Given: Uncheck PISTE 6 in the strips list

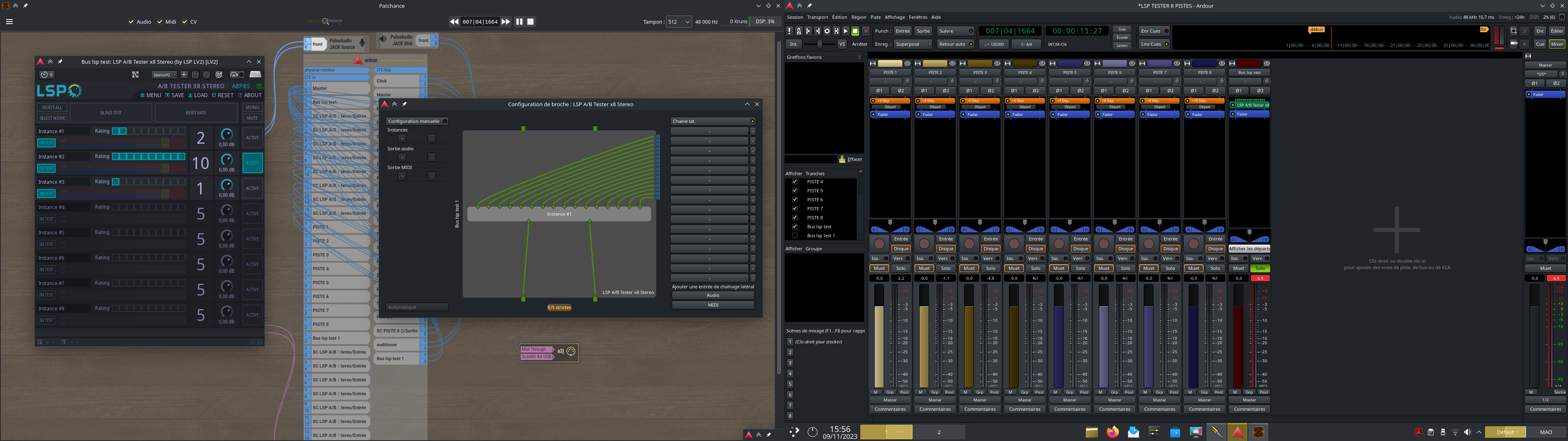Looking at the screenshot, I should pyautogui.click(x=794, y=199).
